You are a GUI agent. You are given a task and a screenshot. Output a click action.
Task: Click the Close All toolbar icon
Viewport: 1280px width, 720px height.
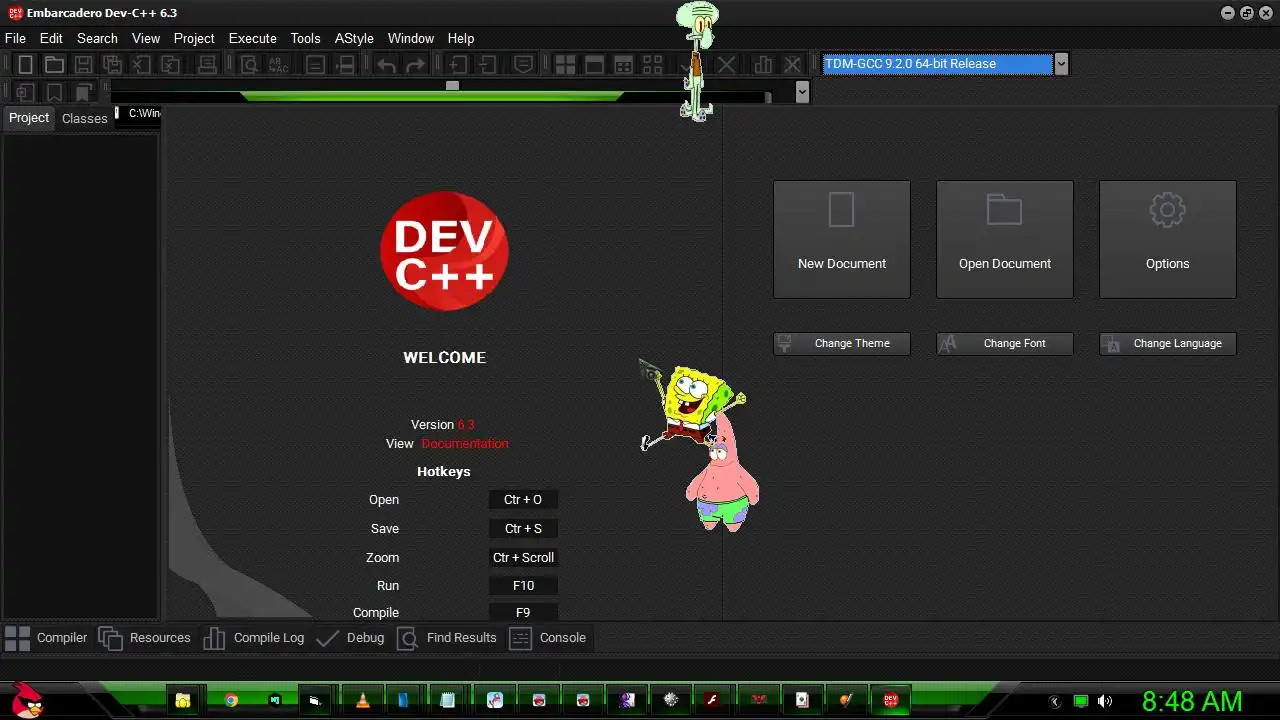[x=171, y=65]
